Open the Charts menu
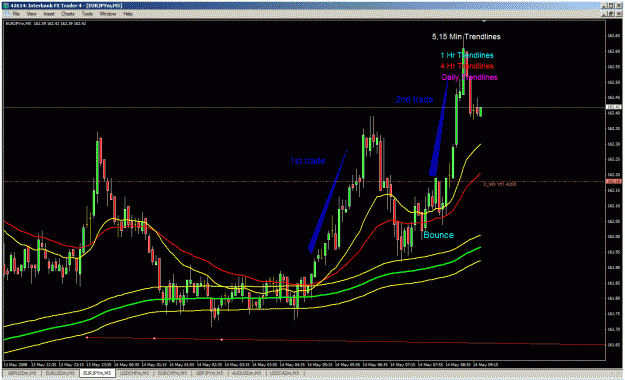The width and height of the screenshot is (625, 380). click(68, 14)
